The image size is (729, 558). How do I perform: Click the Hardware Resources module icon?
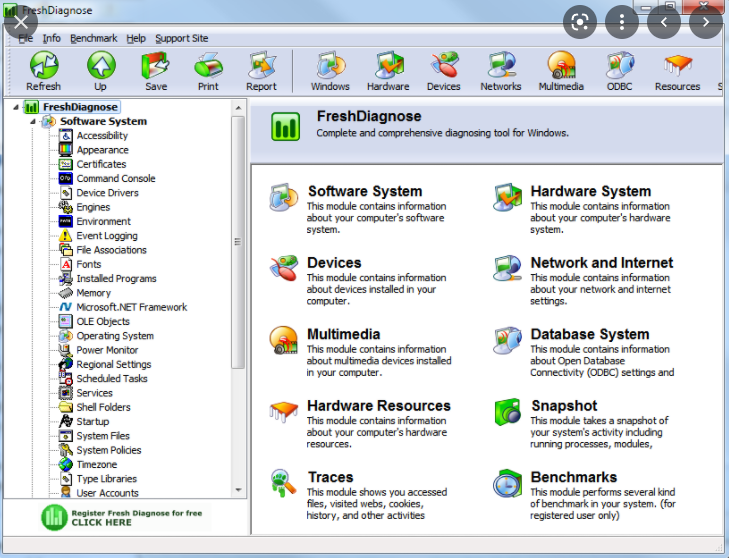click(284, 412)
